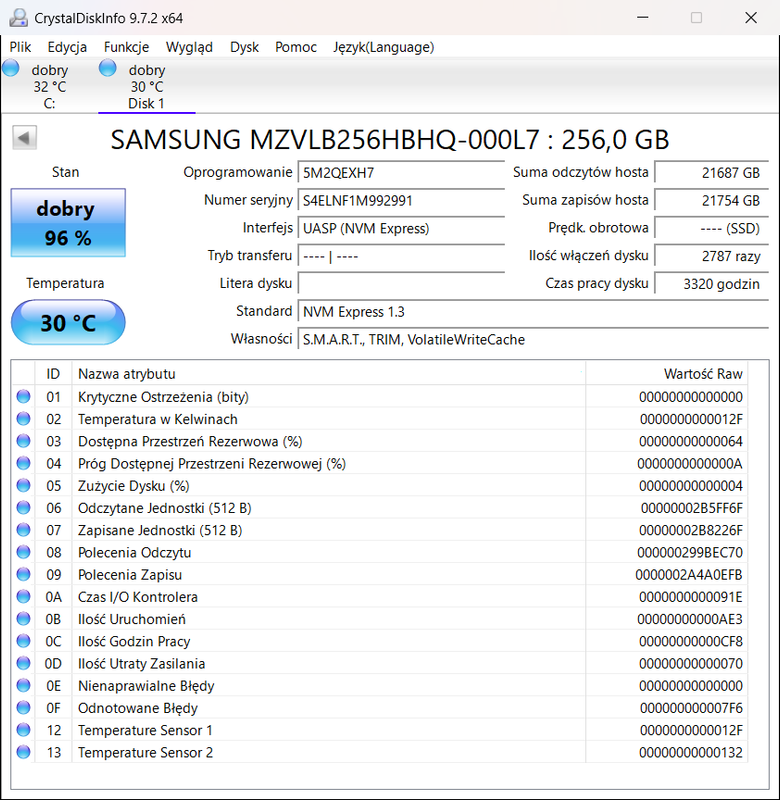Click the power on hours 3320 godzin
780x800 pixels.
712,284
